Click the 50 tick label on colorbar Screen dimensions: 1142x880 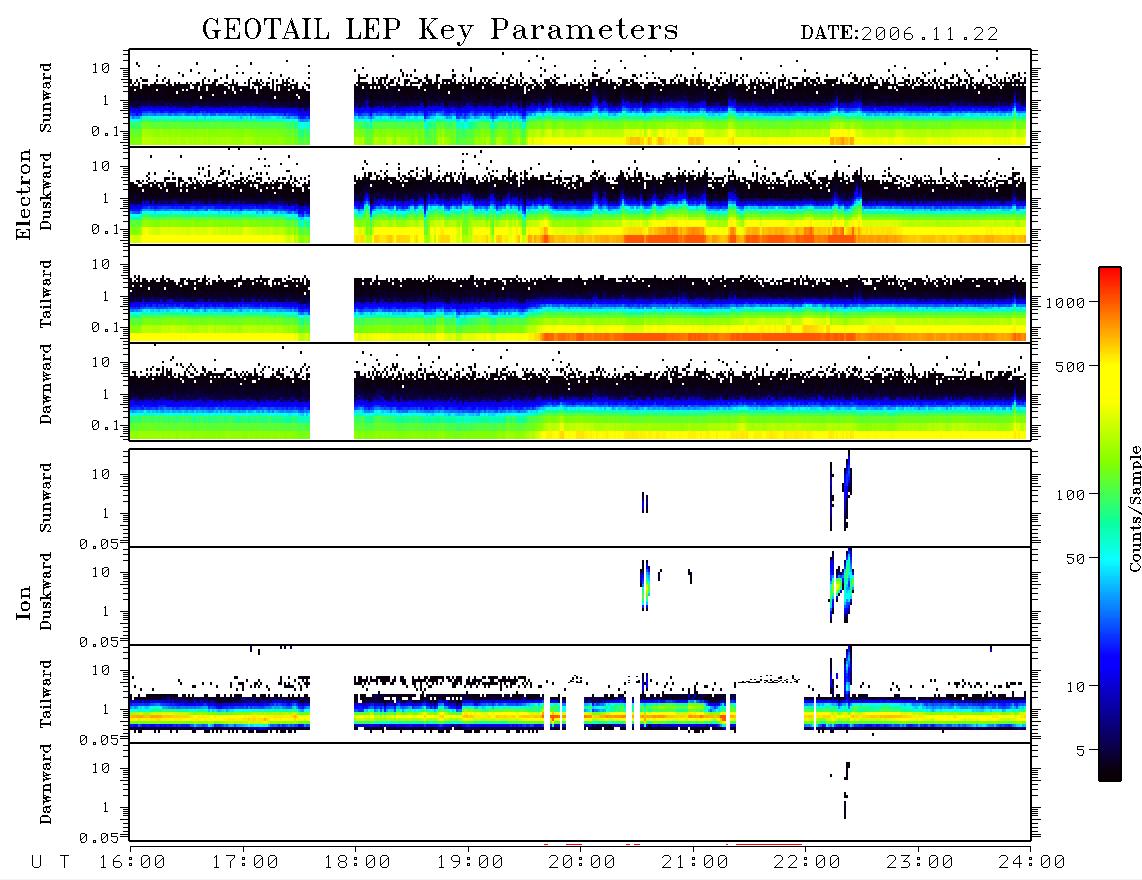tap(1075, 559)
